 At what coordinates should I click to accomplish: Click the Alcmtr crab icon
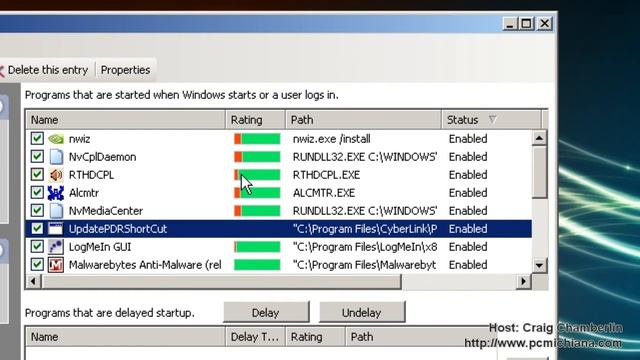[x=56, y=193]
